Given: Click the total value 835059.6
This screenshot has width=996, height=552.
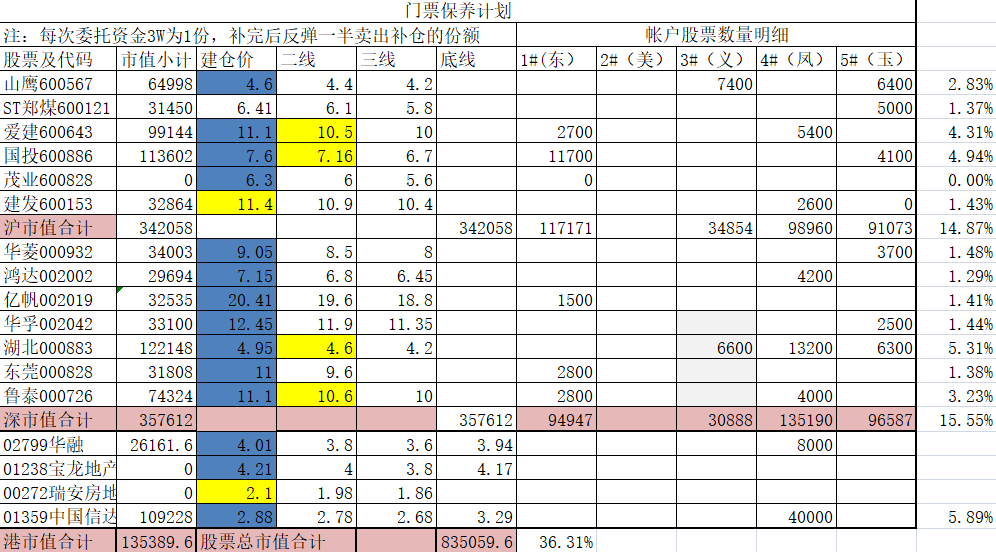Looking at the screenshot, I should click(476, 541).
